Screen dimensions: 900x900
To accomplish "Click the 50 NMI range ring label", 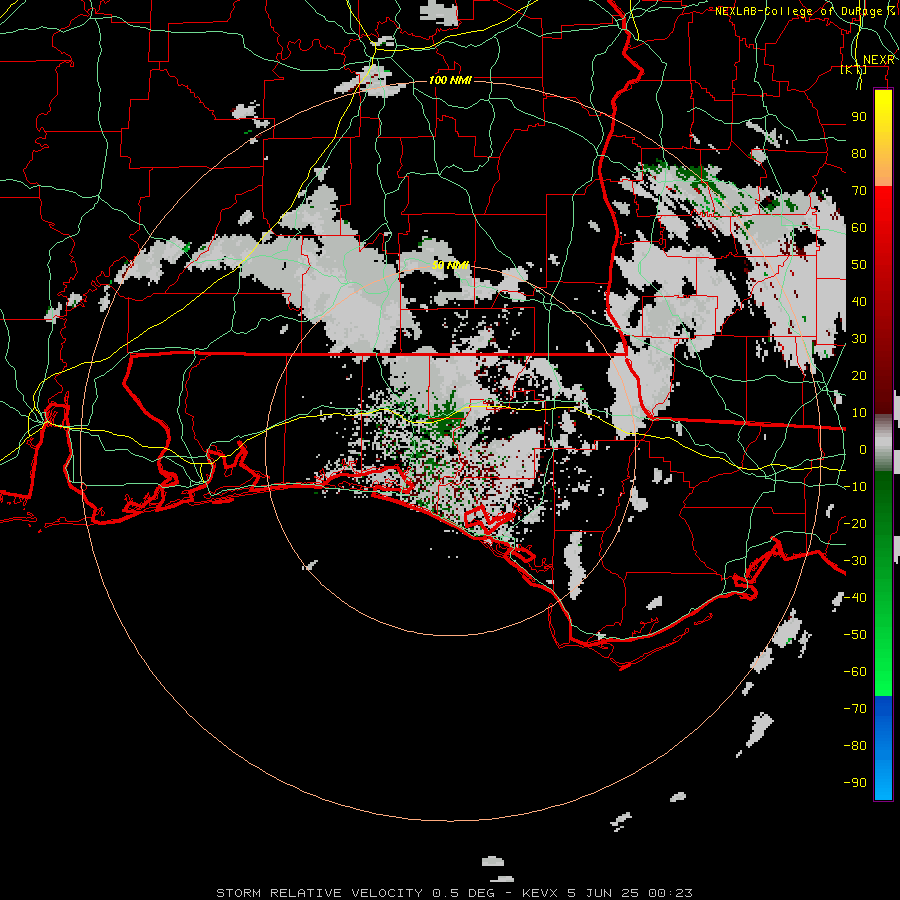I will 450,265.
